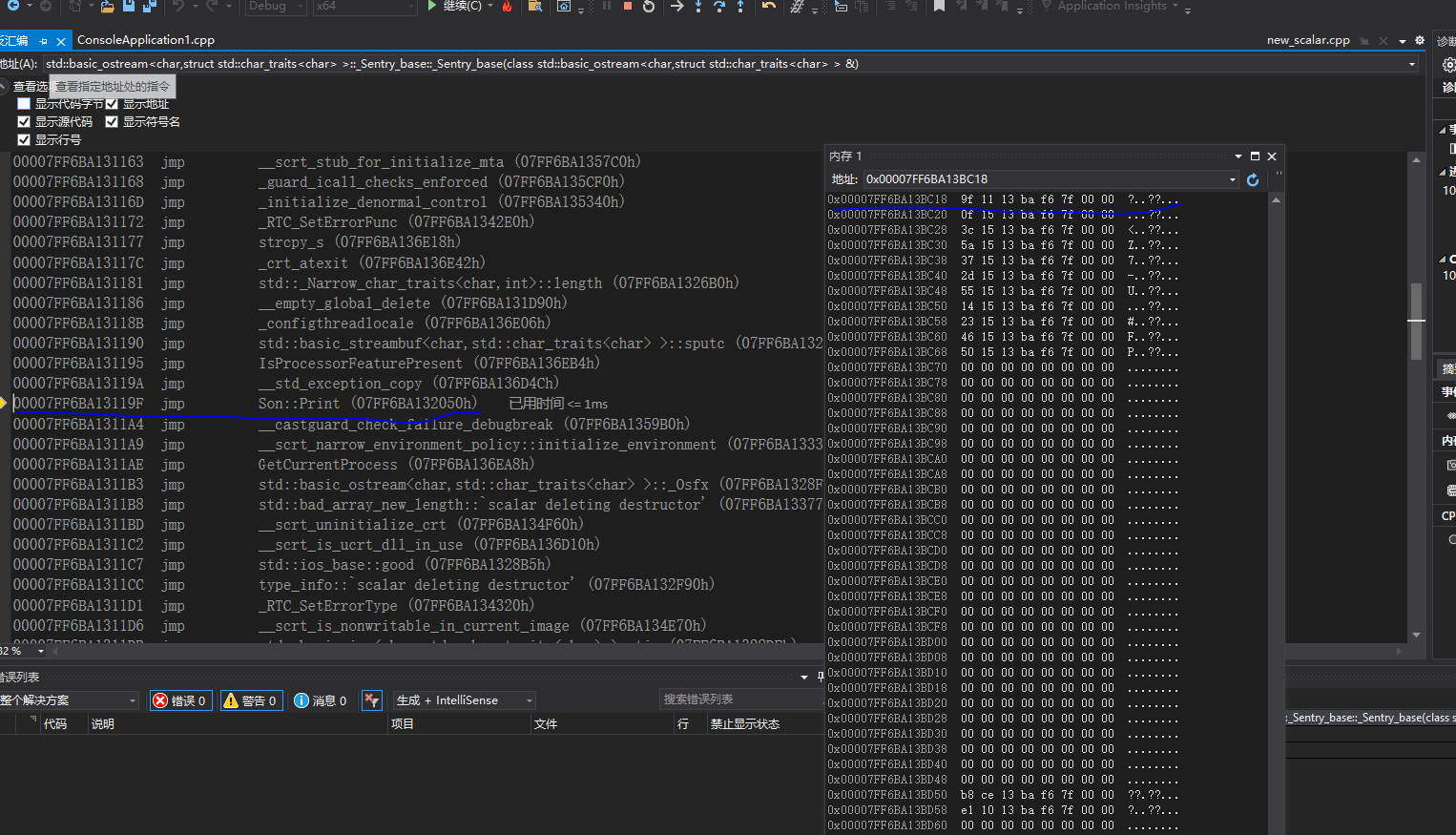
Task: Expand the 生成 + IntelliSense dropdown
Action: click(464, 700)
